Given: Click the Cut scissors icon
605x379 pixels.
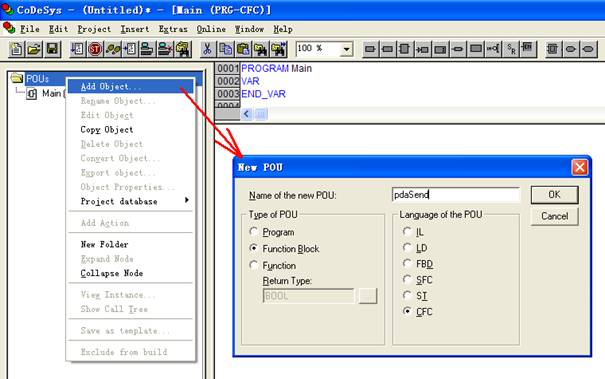Looking at the screenshot, I should (207, 49).
